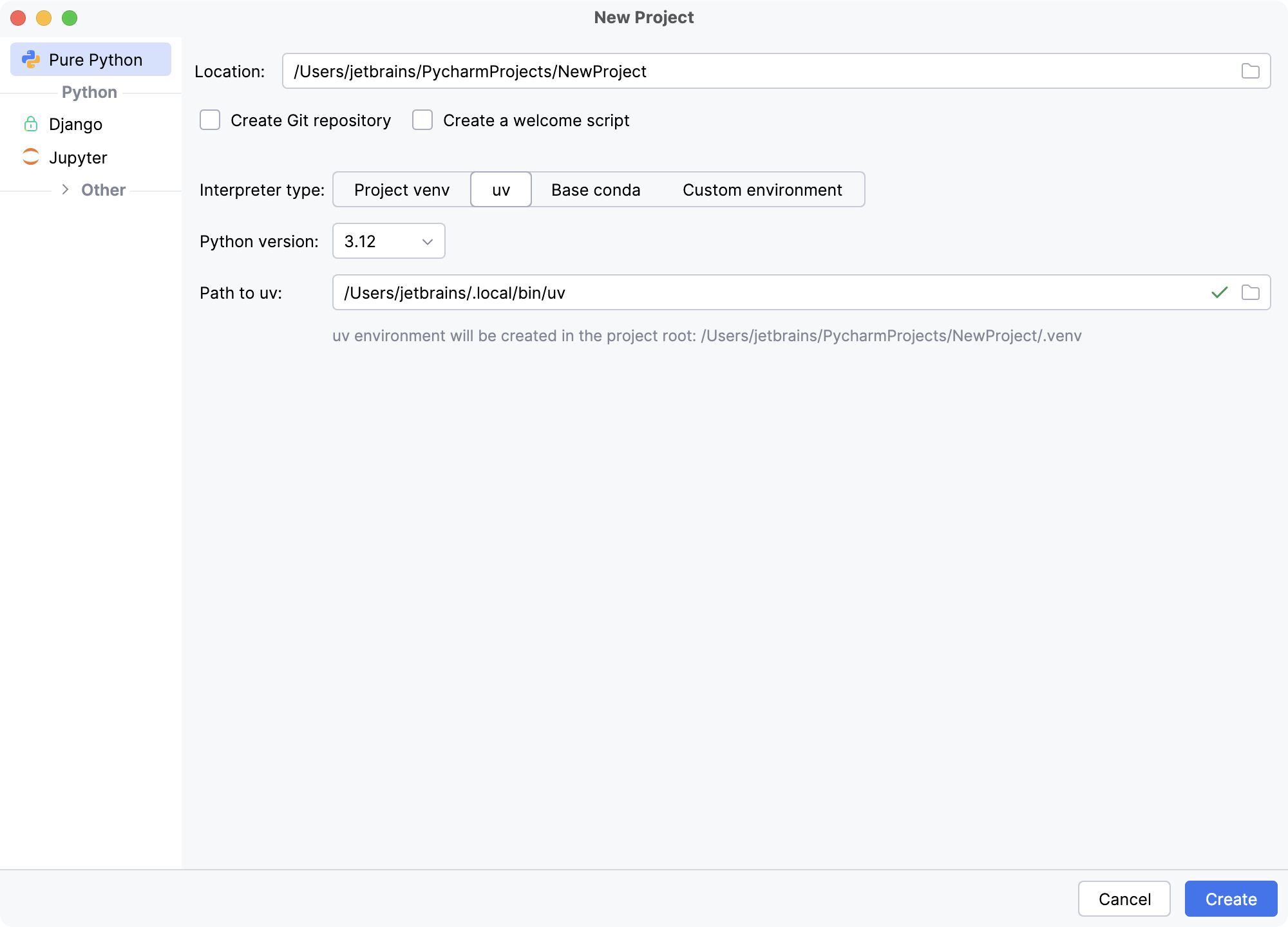1288x927 pixels.
Task: Enable the Create Git repository checkbox
Action: (210, 120)
